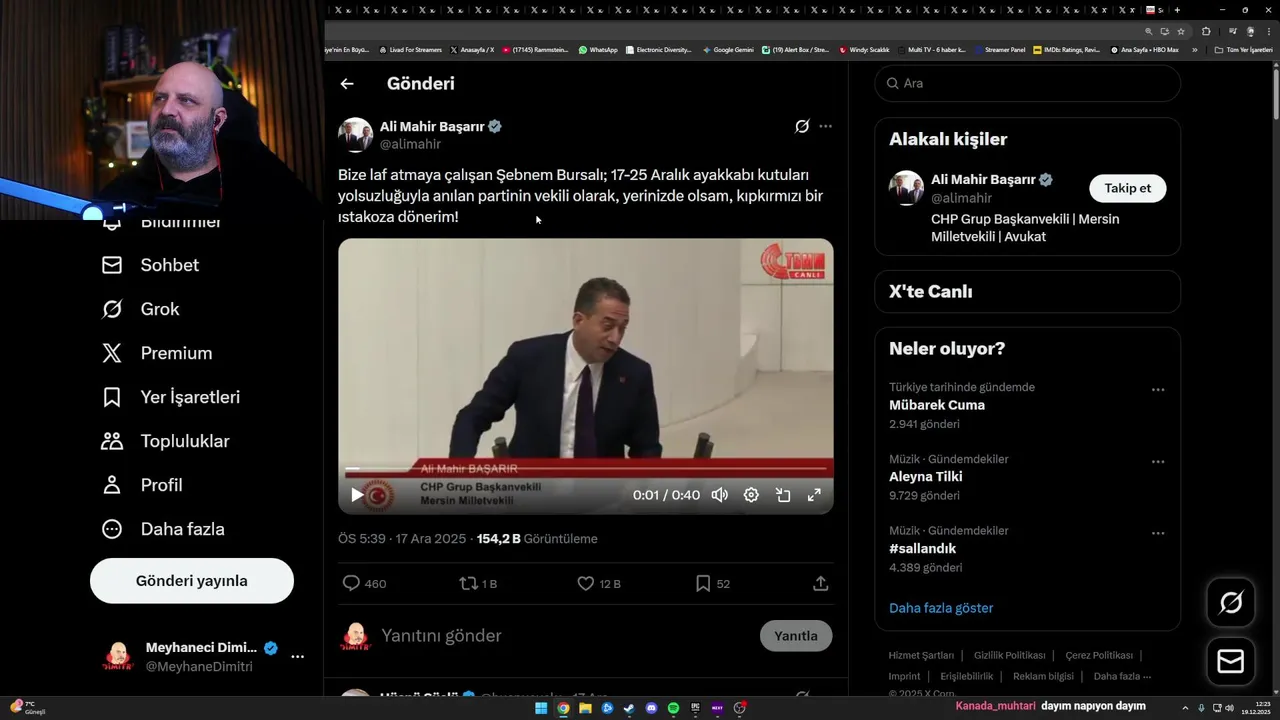Image resolution: width=1280 pixels, height=720 pixels.
Task: Open account menu dots next to Meyhaneci Dimitri
Action: pyautogui.click(x=297, y=657)
